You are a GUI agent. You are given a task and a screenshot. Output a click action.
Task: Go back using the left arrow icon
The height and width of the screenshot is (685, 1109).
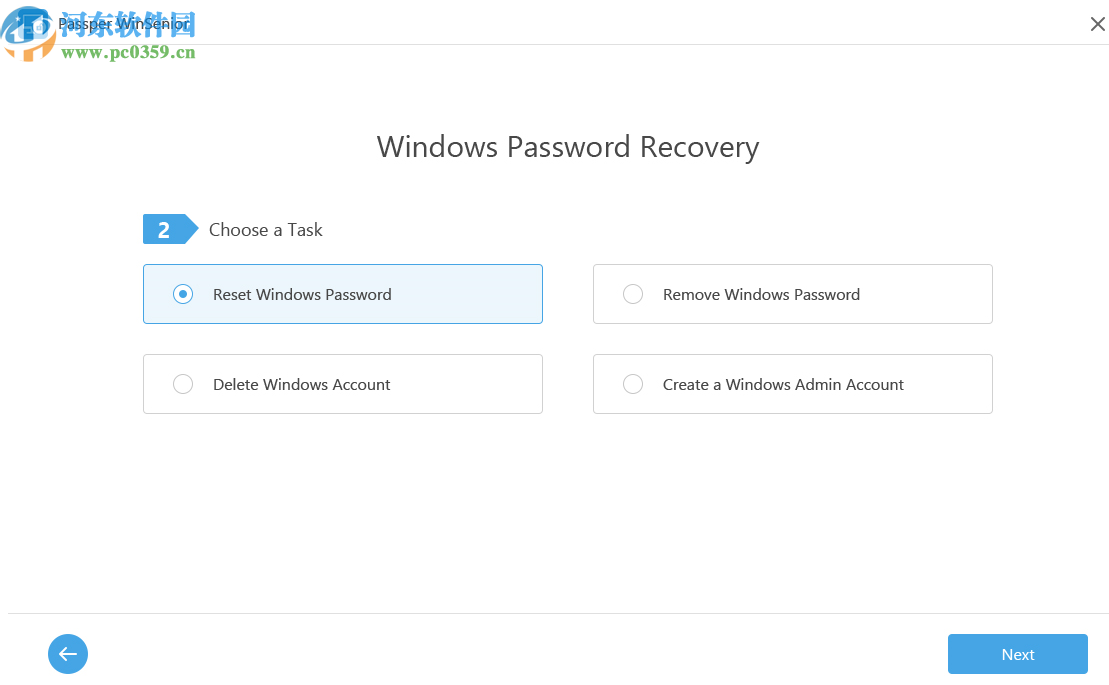(x=68, y=654)
